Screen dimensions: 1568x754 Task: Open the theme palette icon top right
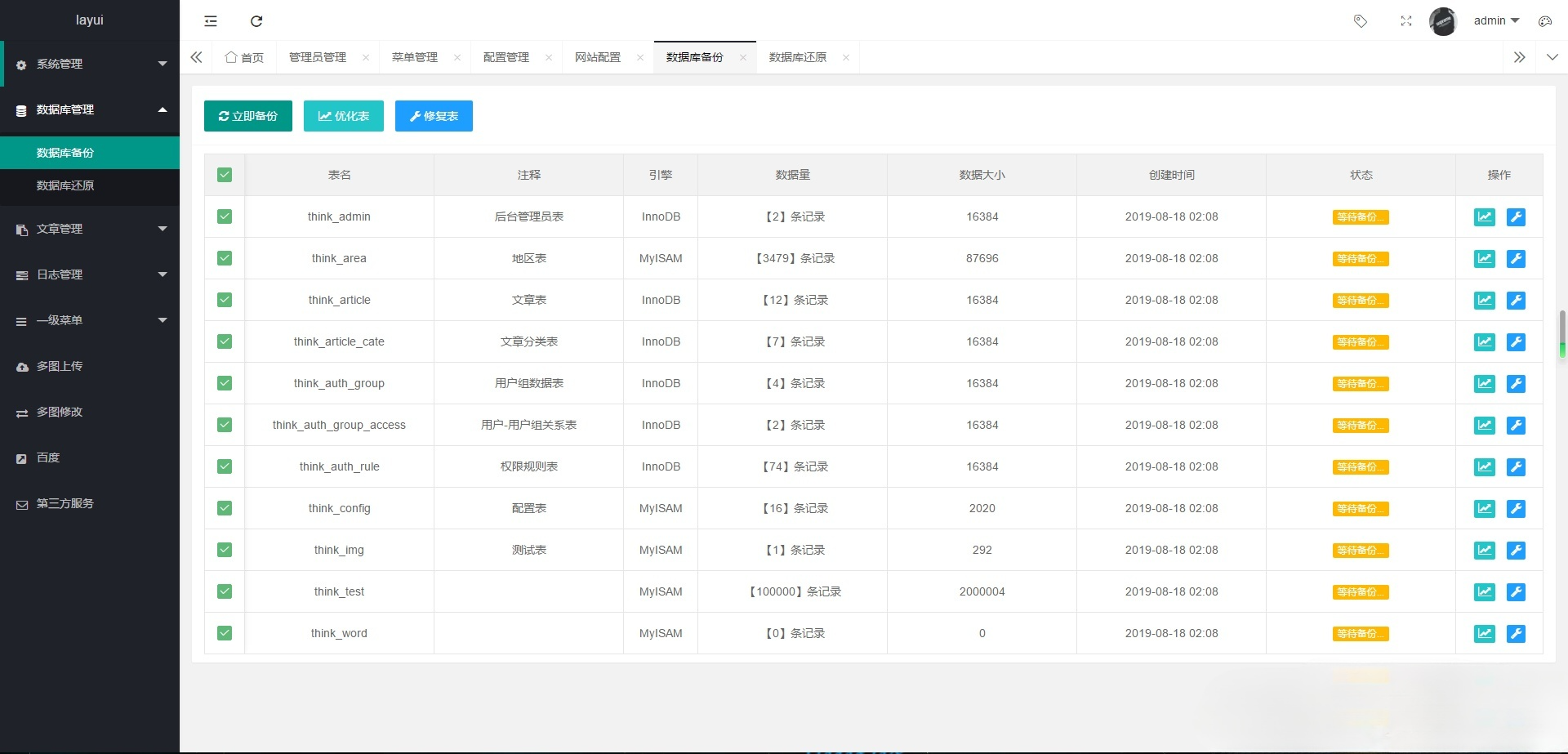pos(1545,21)
